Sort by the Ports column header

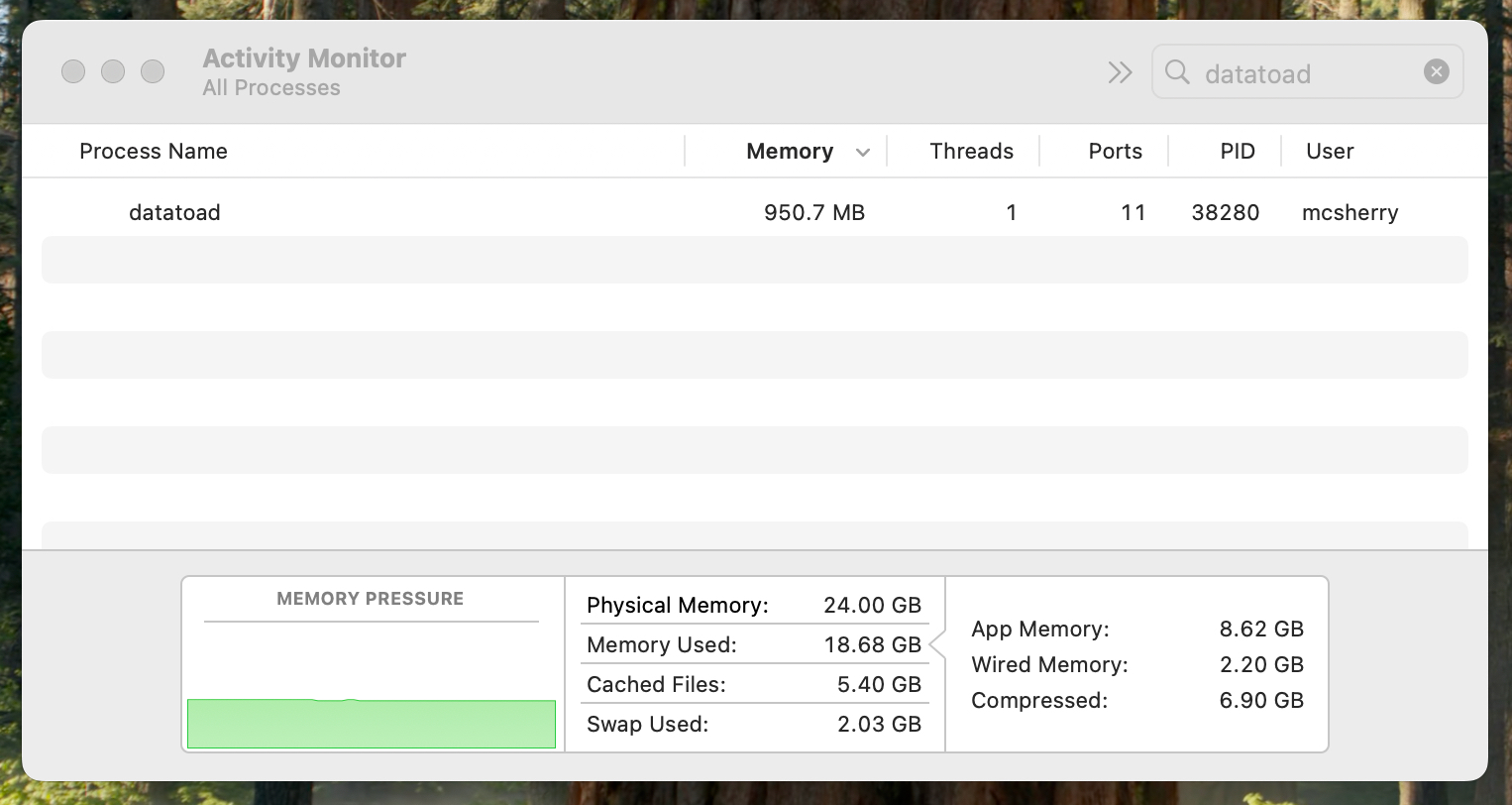1115,151
